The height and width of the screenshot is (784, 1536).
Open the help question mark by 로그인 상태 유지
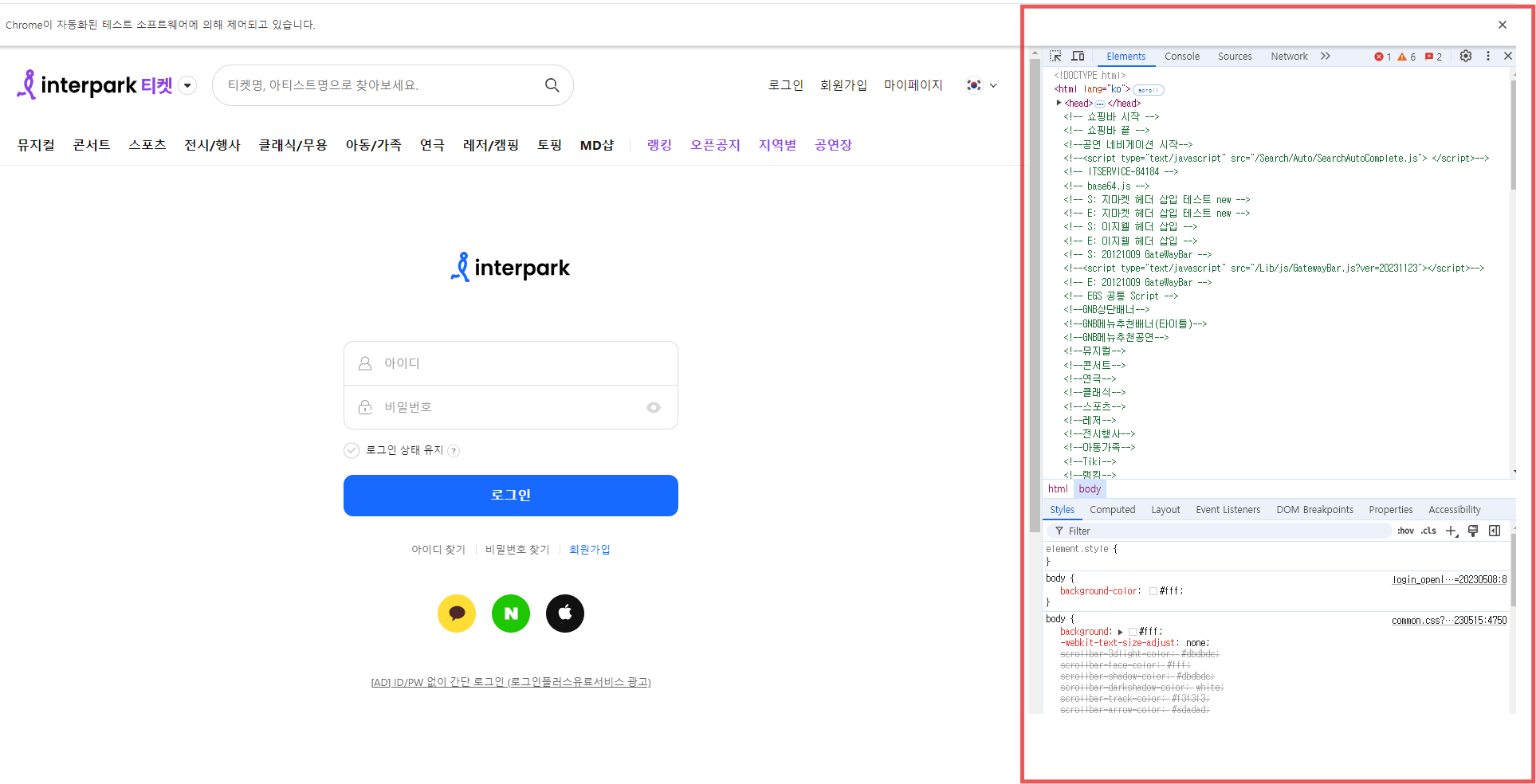(x=454, y=451)
